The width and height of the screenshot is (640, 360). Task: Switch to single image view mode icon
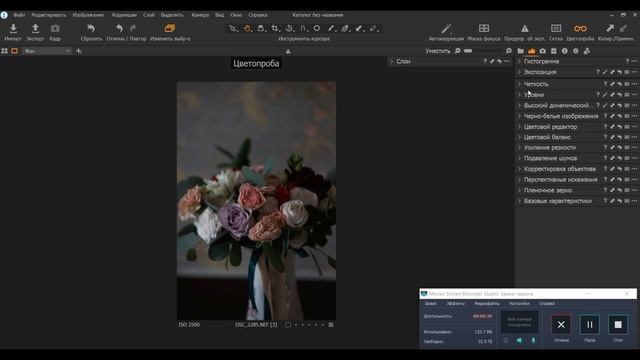click(x=15, y=51)
